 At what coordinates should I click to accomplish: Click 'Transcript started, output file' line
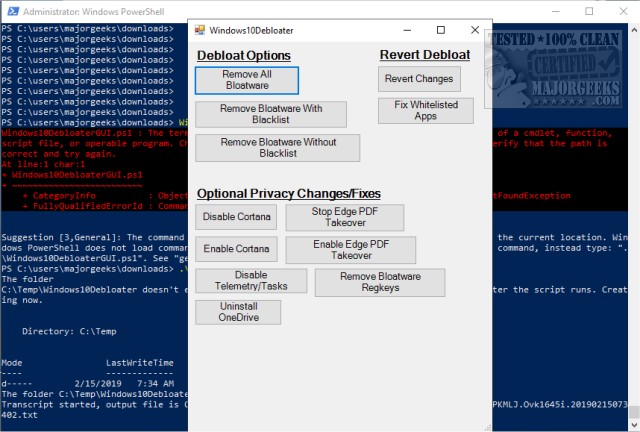[95, 405]
